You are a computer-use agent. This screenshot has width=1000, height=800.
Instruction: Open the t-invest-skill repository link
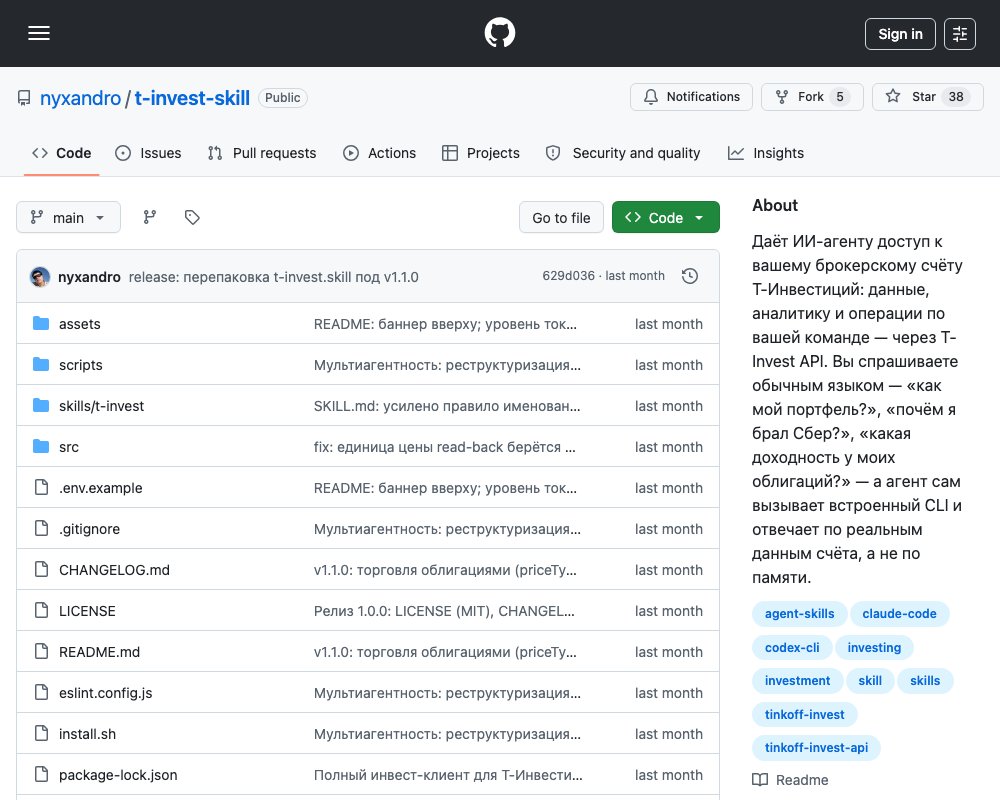tap(192, 98)
